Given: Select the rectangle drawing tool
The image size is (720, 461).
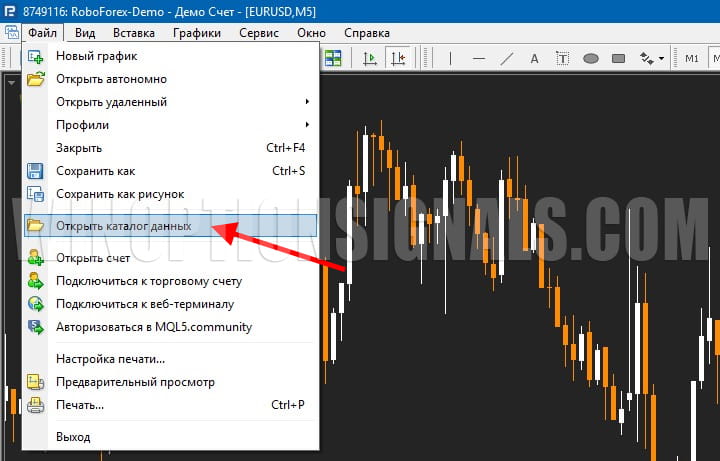Looking at the screenshot, I should [x=618, y=58].
